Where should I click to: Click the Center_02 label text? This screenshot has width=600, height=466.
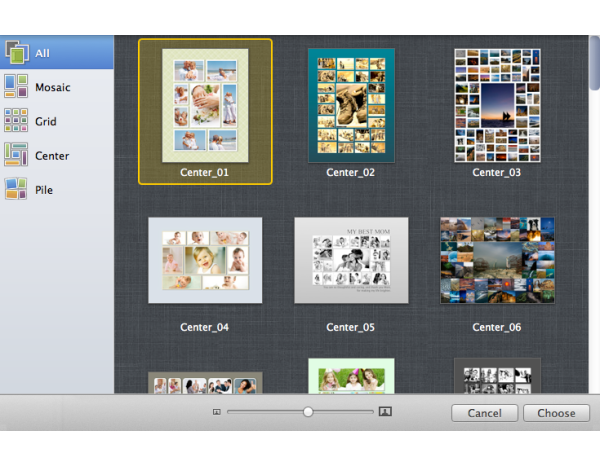pos(351,173)
